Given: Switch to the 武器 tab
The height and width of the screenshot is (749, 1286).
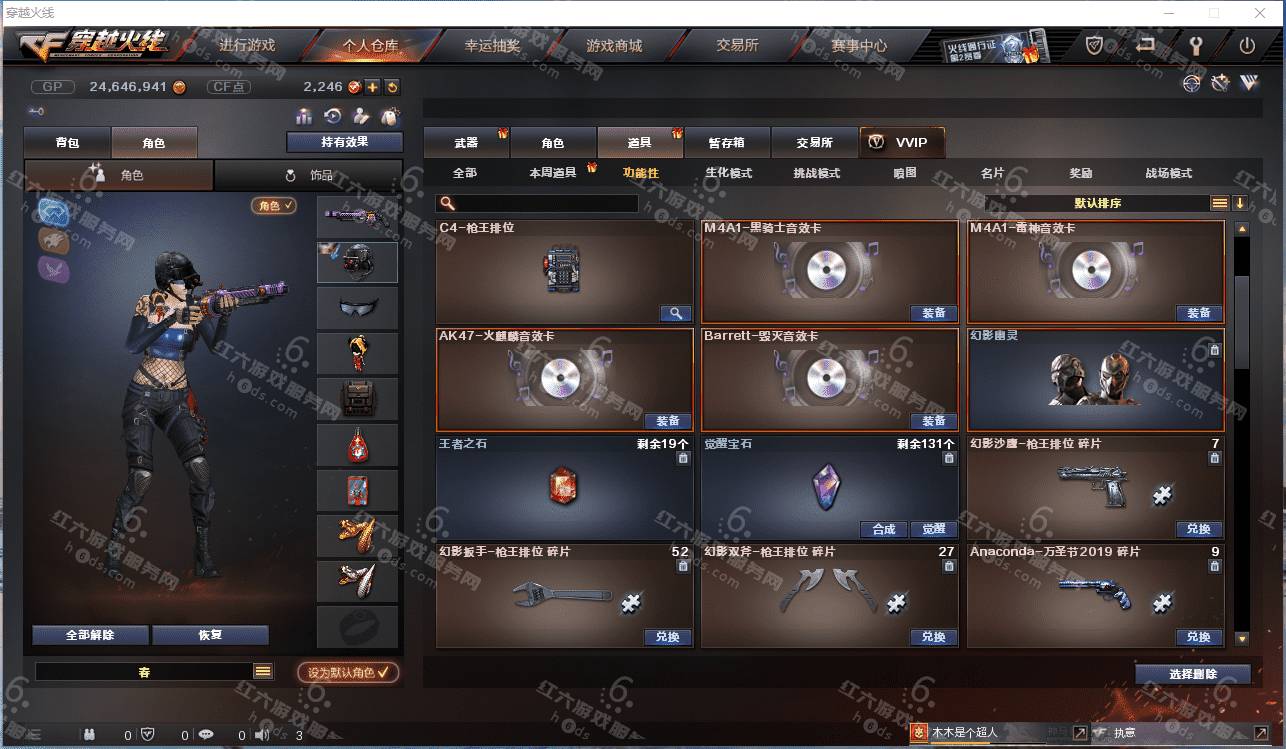Looking at the screenshot, I should [x=466, y=143].
